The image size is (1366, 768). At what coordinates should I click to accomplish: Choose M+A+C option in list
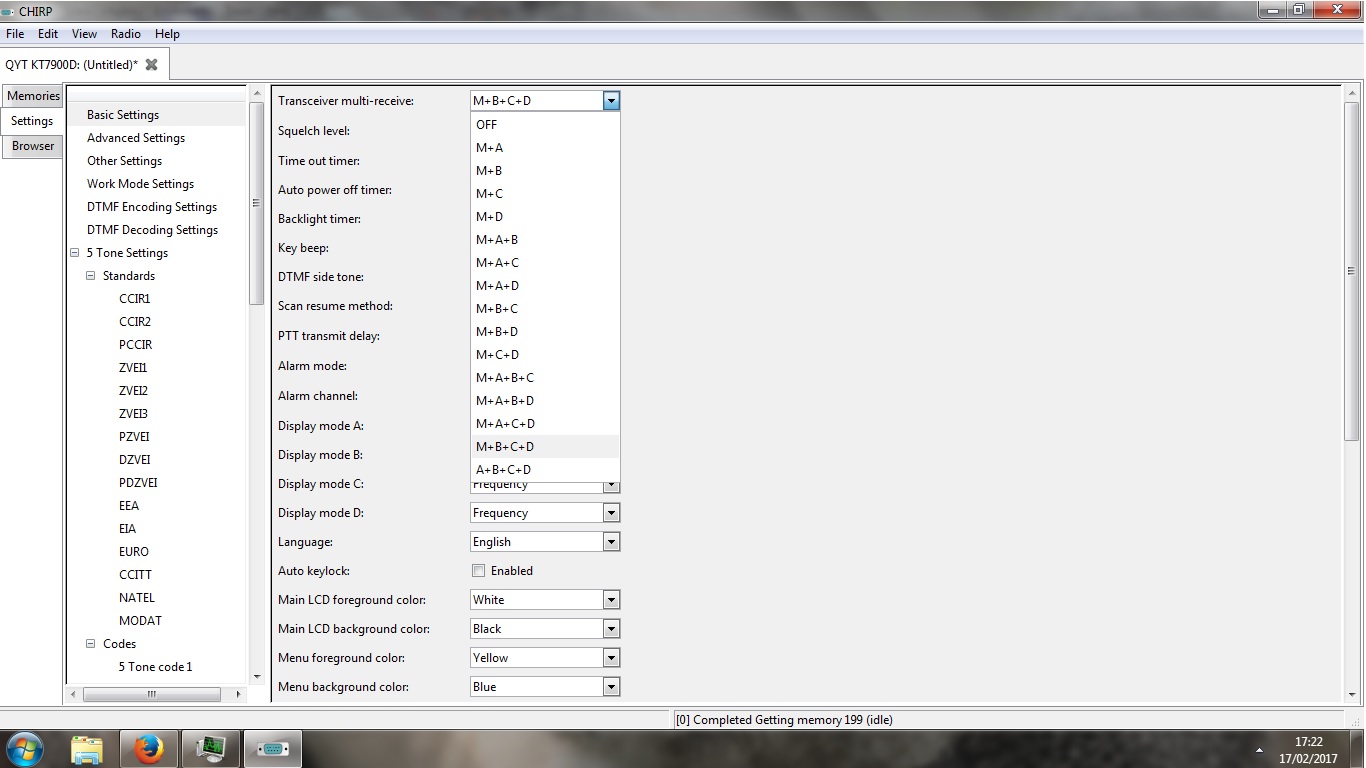545,263
